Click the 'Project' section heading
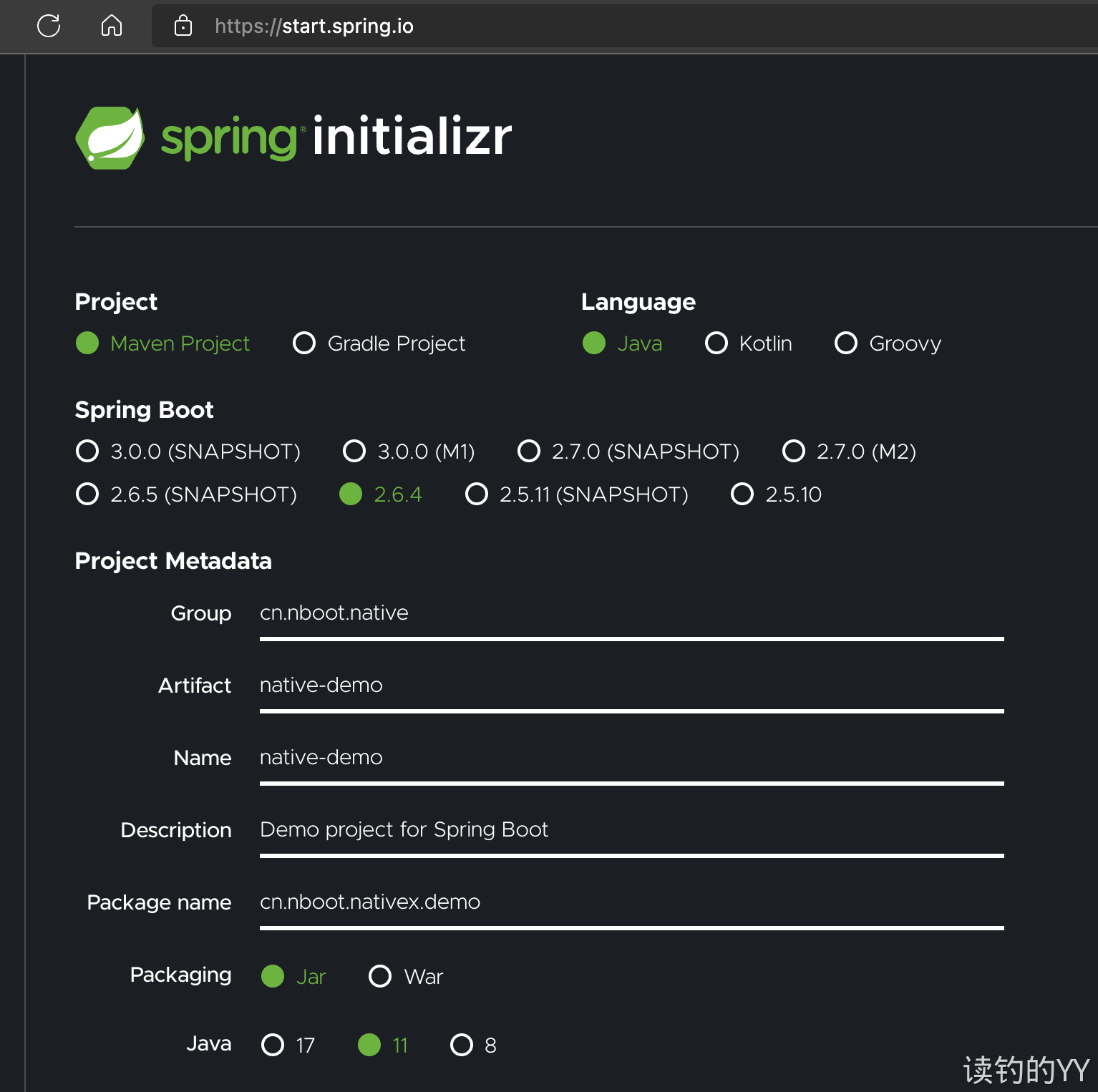The height and width of the screenshot is (1092, 1098). [x=116, y=302]
